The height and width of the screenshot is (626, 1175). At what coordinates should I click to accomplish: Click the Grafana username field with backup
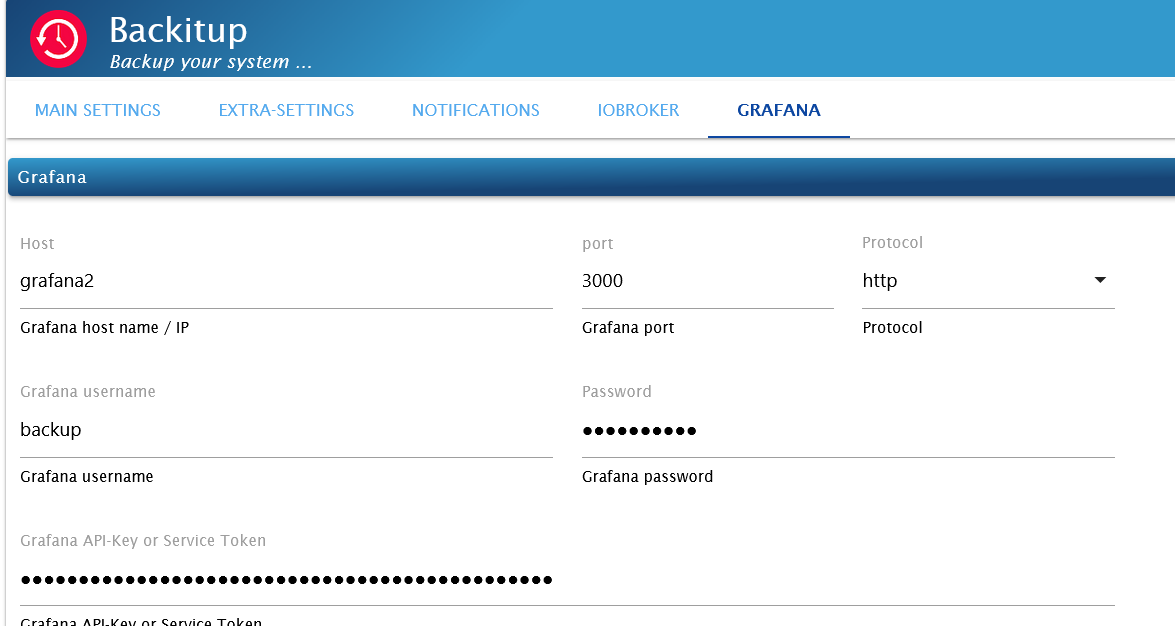(286, 430)
